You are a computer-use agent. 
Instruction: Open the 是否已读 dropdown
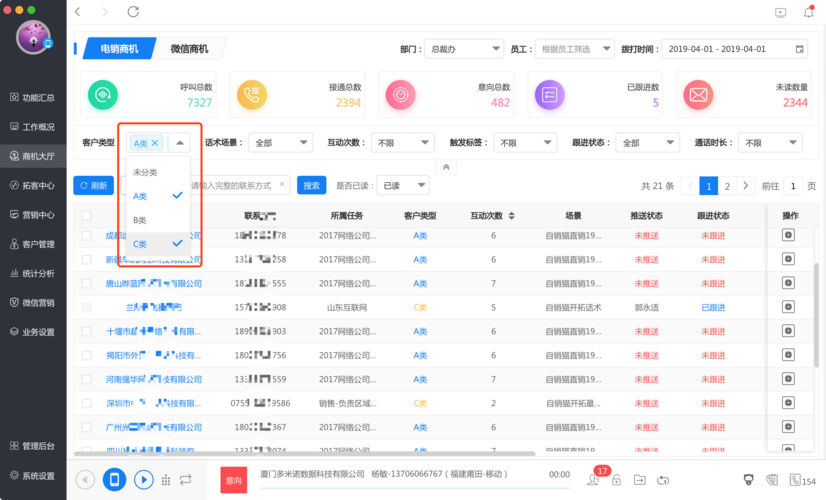[402, 185]
